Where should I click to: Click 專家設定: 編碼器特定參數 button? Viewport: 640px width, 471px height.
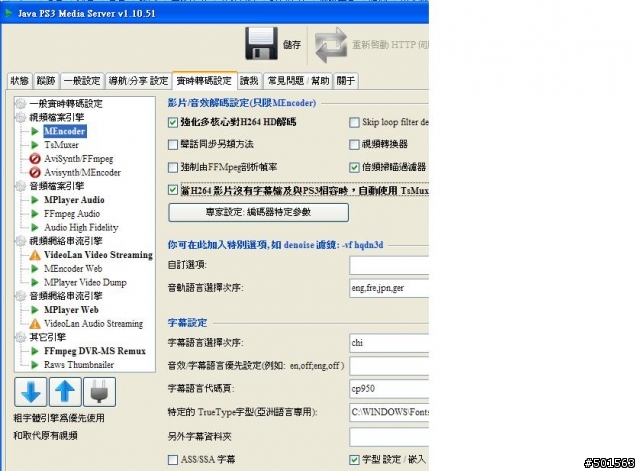[x=258, y=212]
